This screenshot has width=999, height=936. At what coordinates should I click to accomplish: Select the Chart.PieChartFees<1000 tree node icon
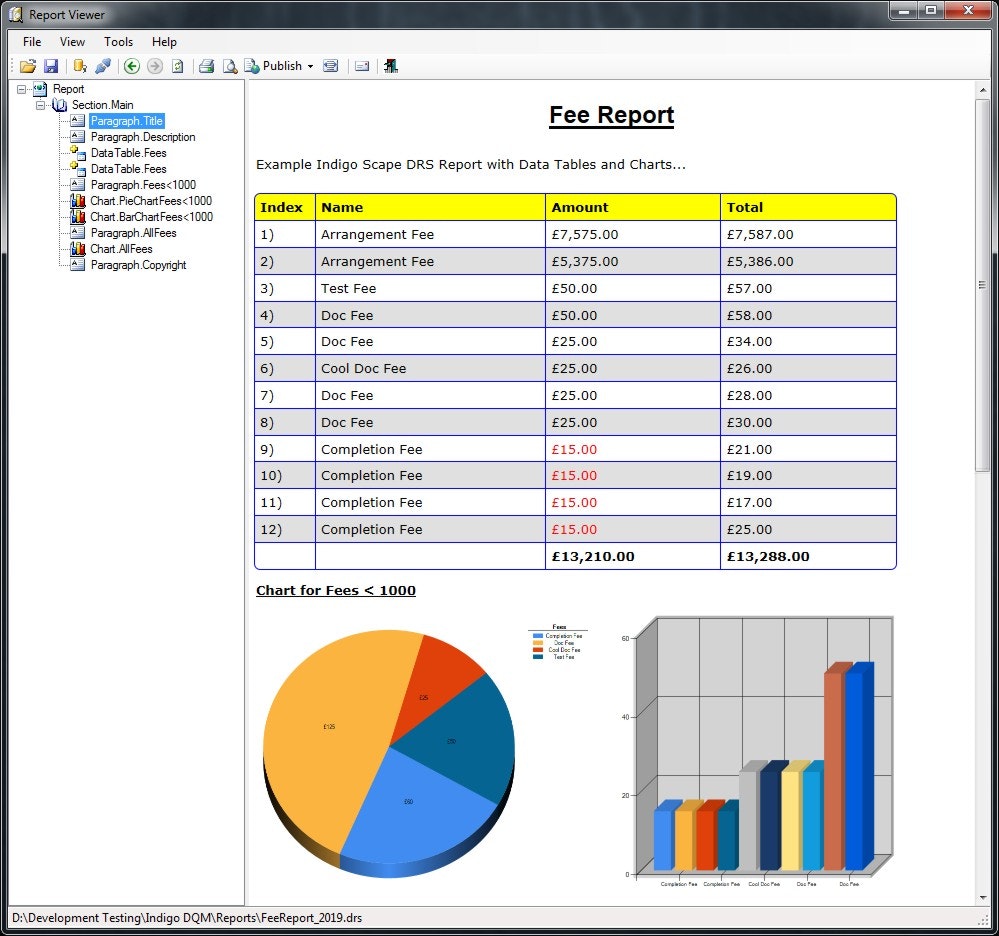[76, 201]
